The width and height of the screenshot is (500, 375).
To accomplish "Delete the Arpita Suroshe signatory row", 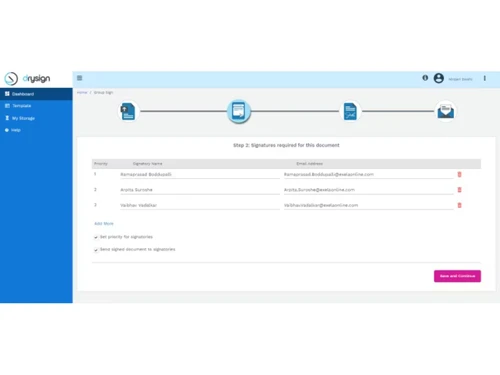I will pyautogui.click(x=459, y=190).
